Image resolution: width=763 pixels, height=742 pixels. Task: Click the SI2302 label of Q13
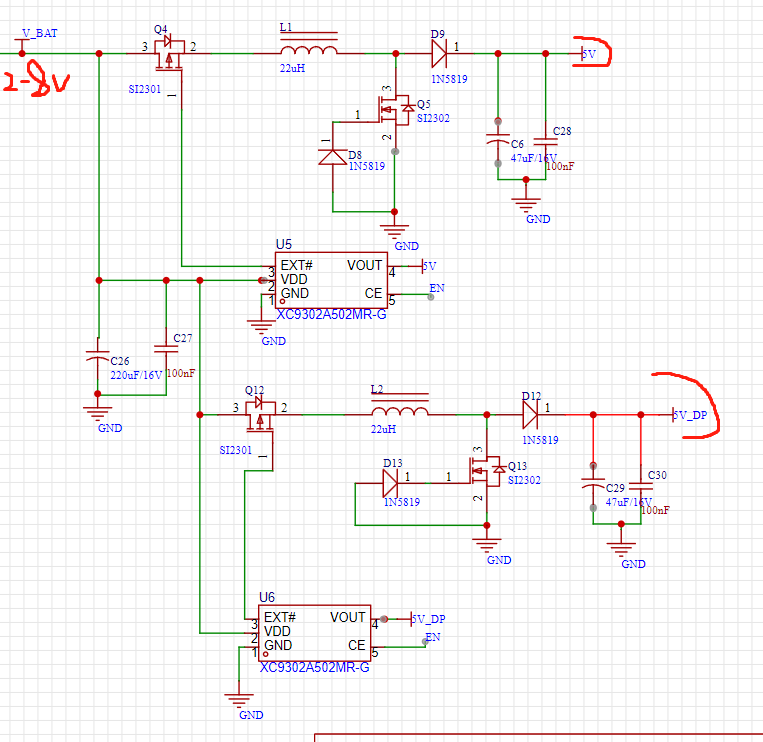[x=524, y=480]
